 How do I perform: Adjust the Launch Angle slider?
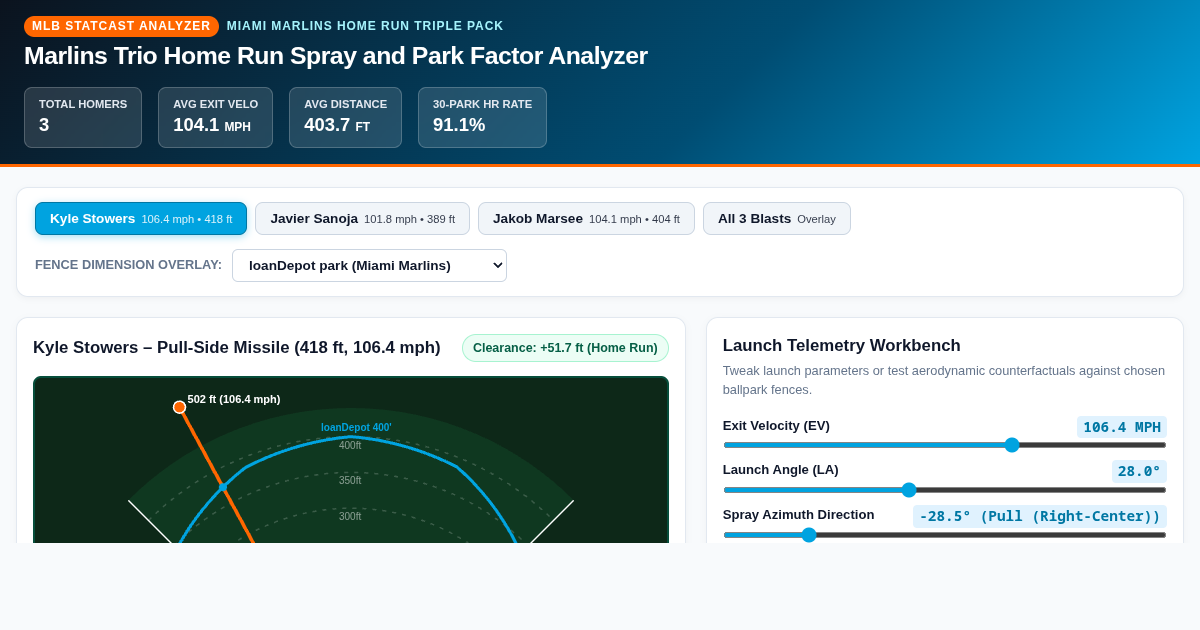pos(944,490)
